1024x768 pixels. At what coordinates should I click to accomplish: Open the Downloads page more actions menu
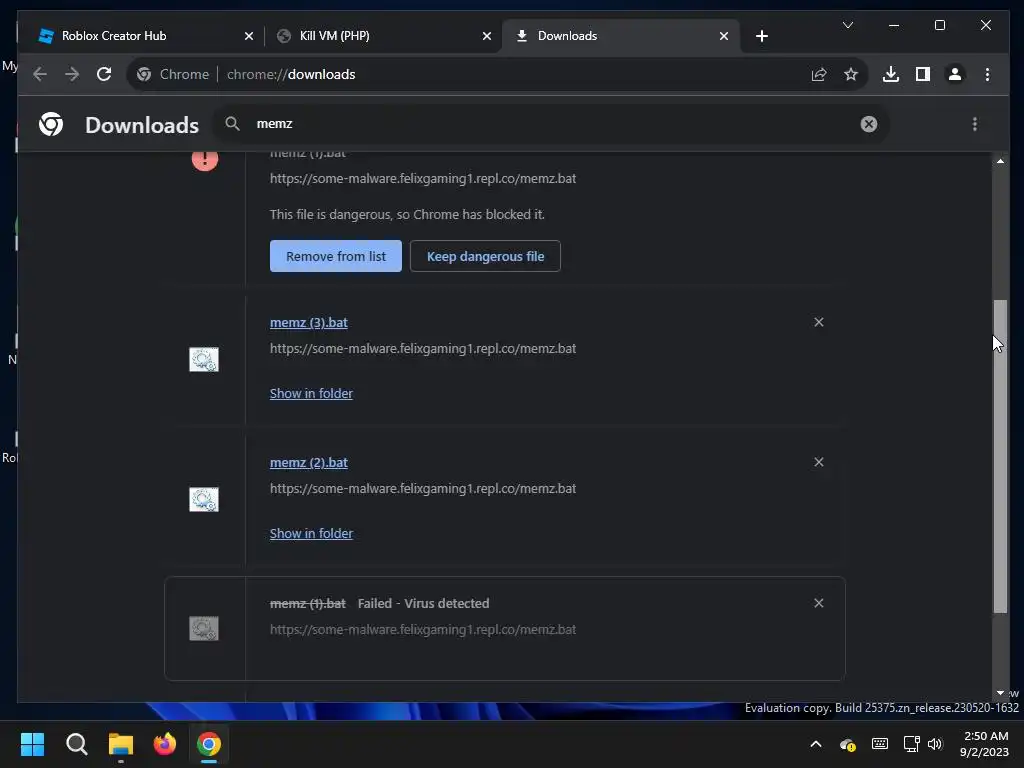975,124
